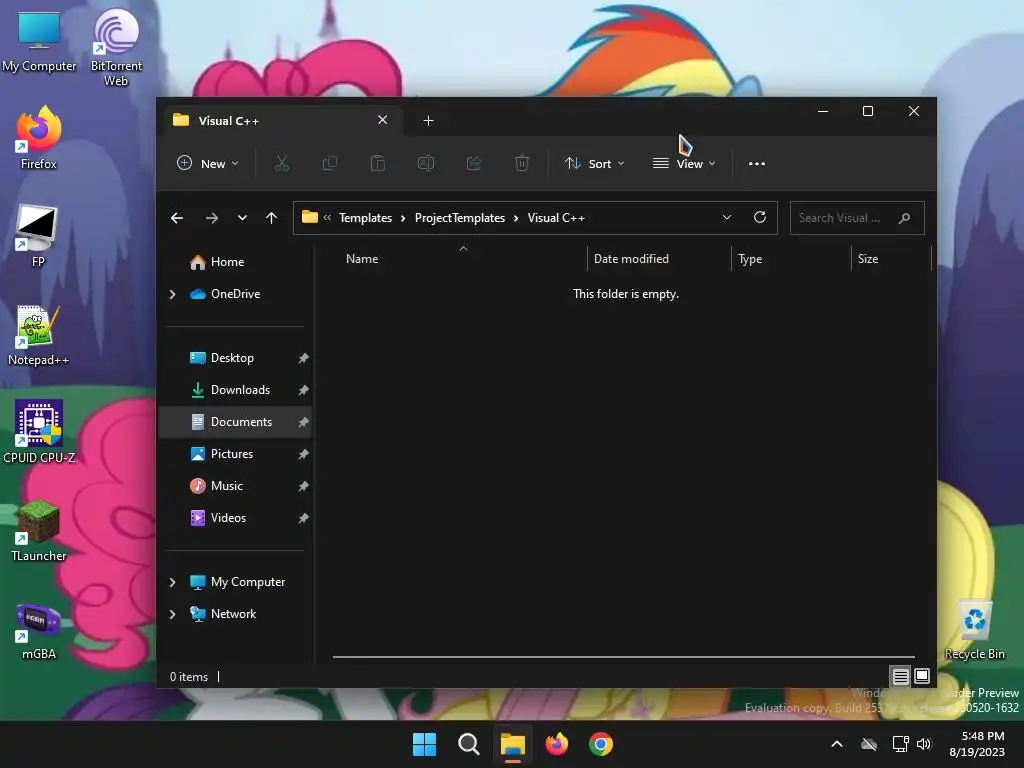
Task: Sort by Date modified column header
Action: 659,259
